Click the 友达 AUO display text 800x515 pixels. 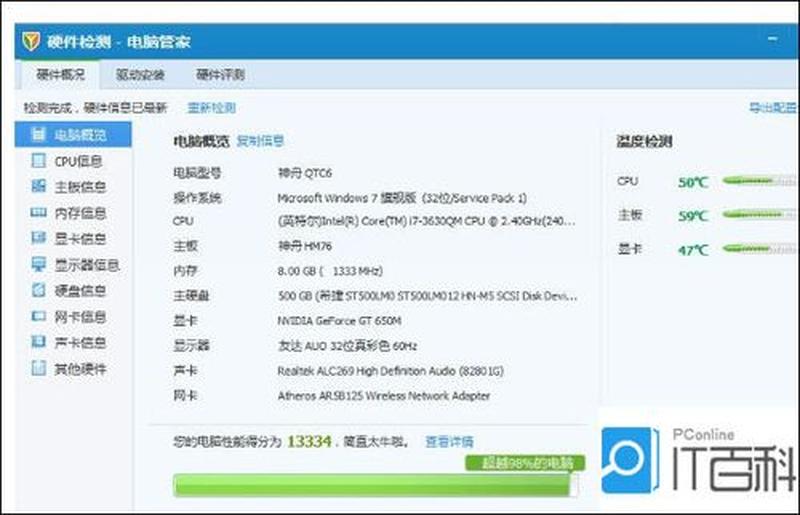coord(347,346)
